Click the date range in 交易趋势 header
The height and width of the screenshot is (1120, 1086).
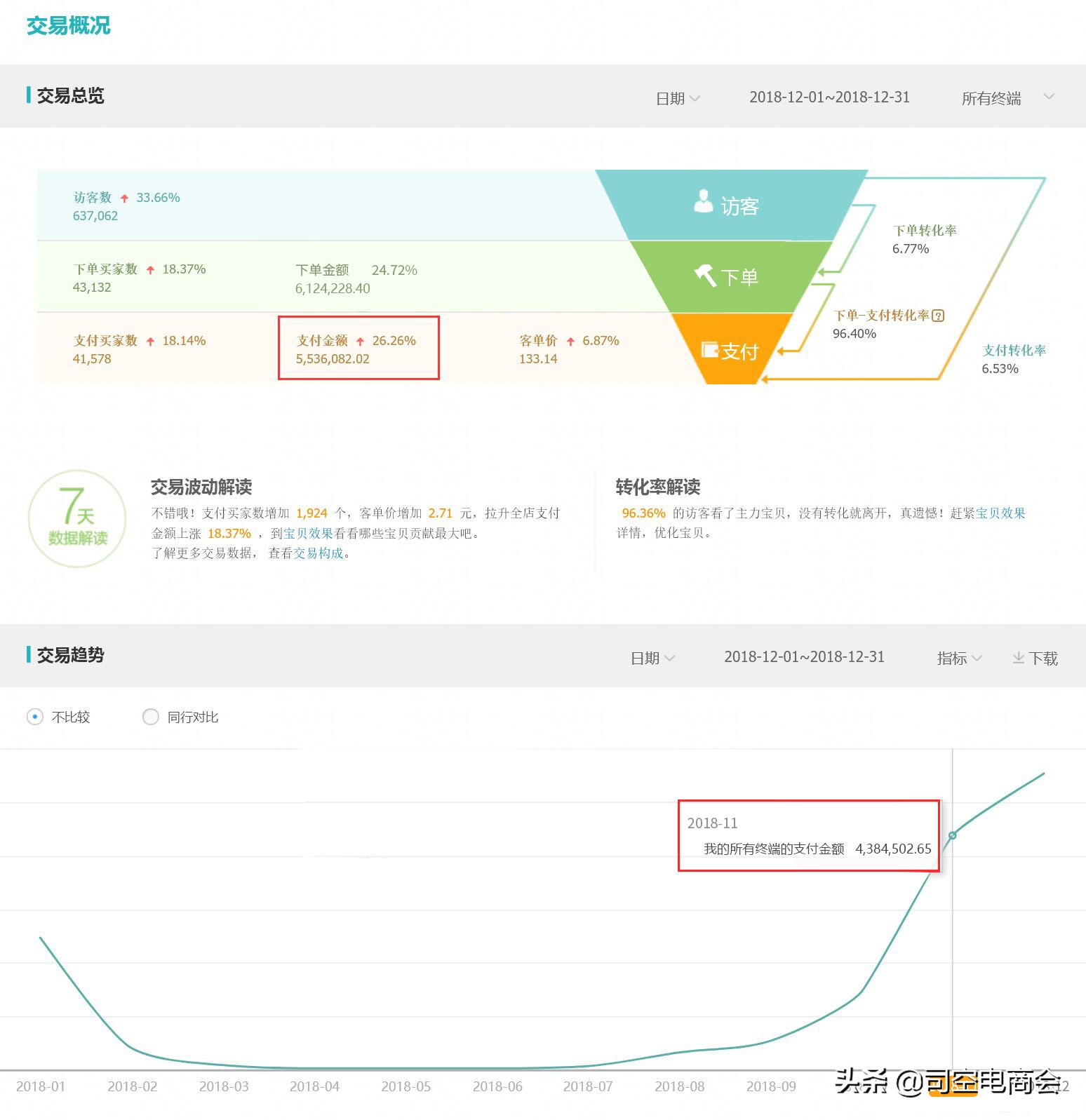(804, 657)
